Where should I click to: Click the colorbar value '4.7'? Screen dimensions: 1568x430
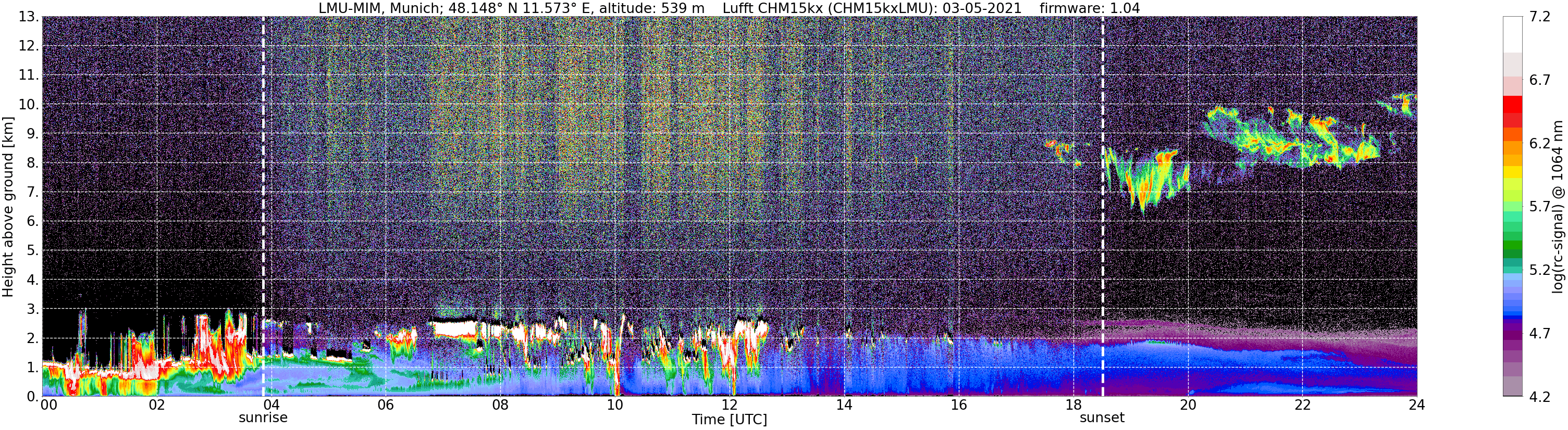tap(1539, 333)
